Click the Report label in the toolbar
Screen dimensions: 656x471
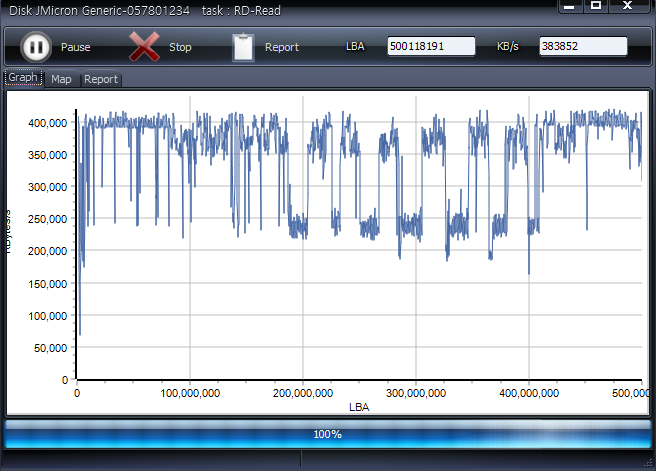[x=282, y=47]
